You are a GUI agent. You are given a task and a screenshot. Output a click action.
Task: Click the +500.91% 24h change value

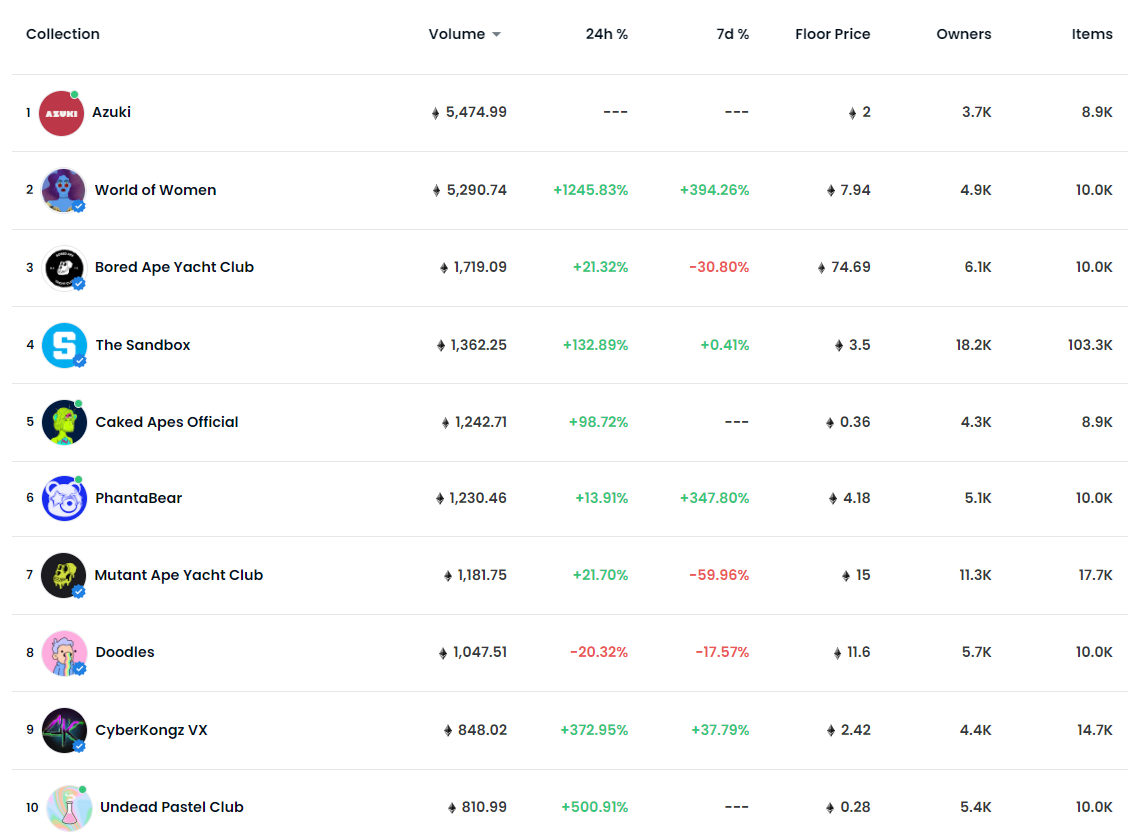(x=594, y=808)
